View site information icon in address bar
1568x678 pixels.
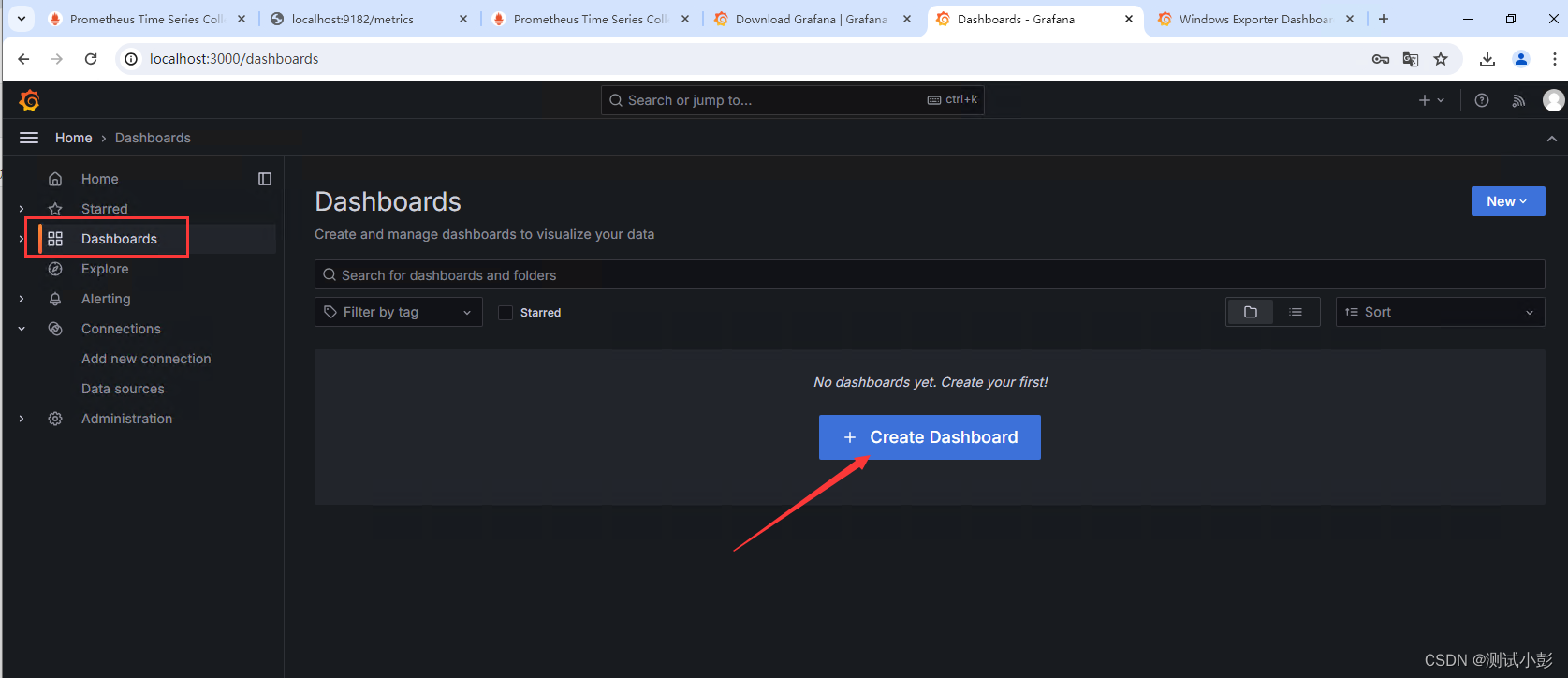pos(132,59)
